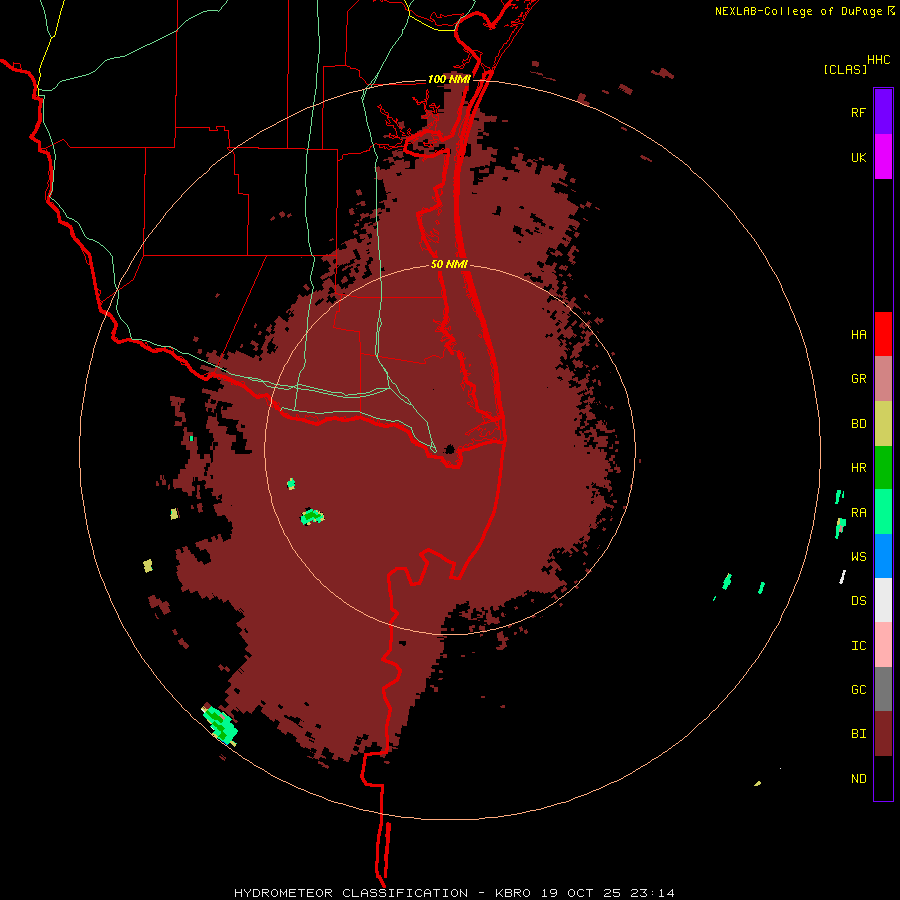Click the HR legend label
The height and width of the screenshot is (900, 900).
click(x=858, y=468)
